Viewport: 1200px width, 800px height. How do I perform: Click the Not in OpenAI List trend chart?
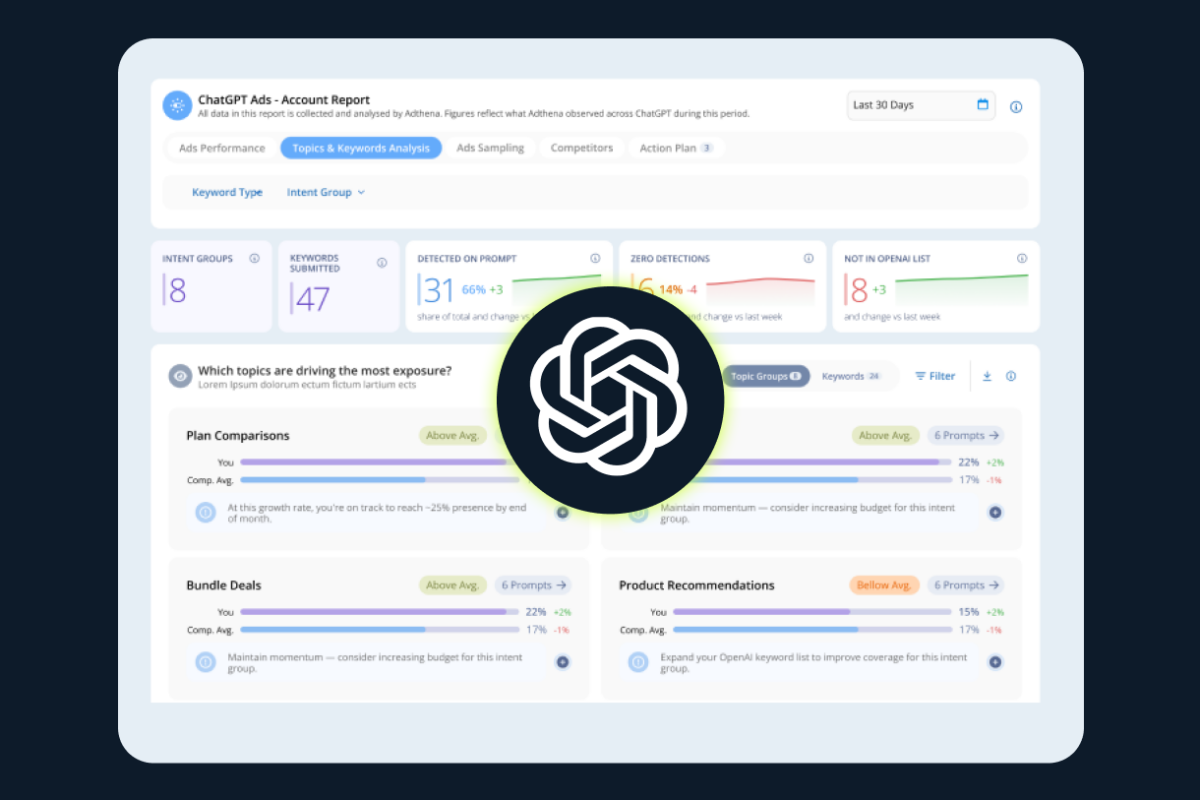(x=961, y=289)
